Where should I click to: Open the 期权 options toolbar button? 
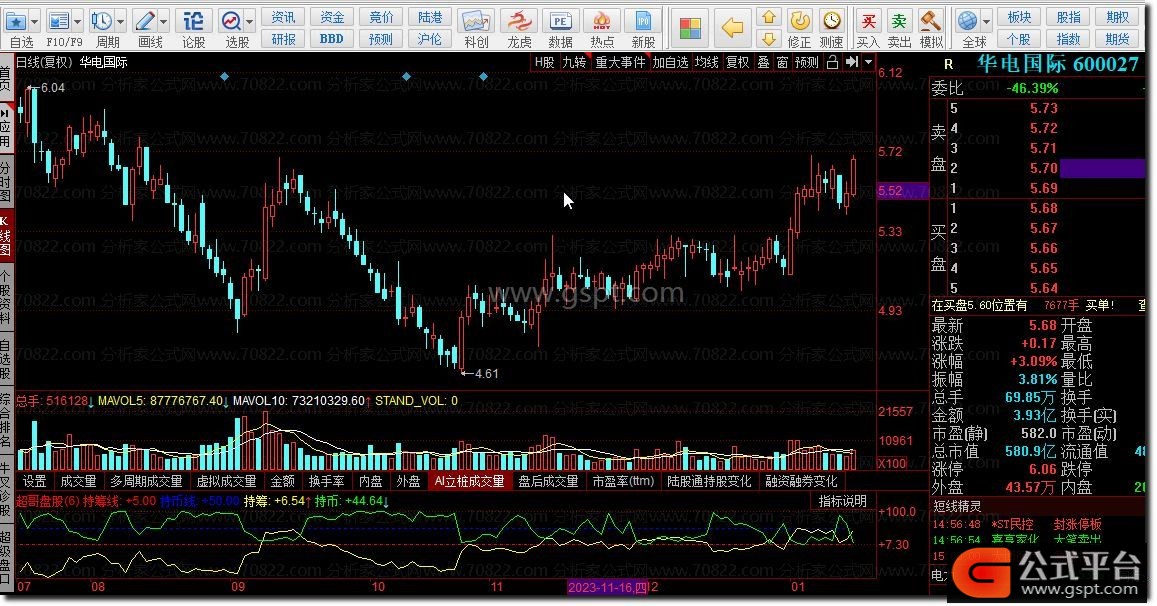[1117, 17]
